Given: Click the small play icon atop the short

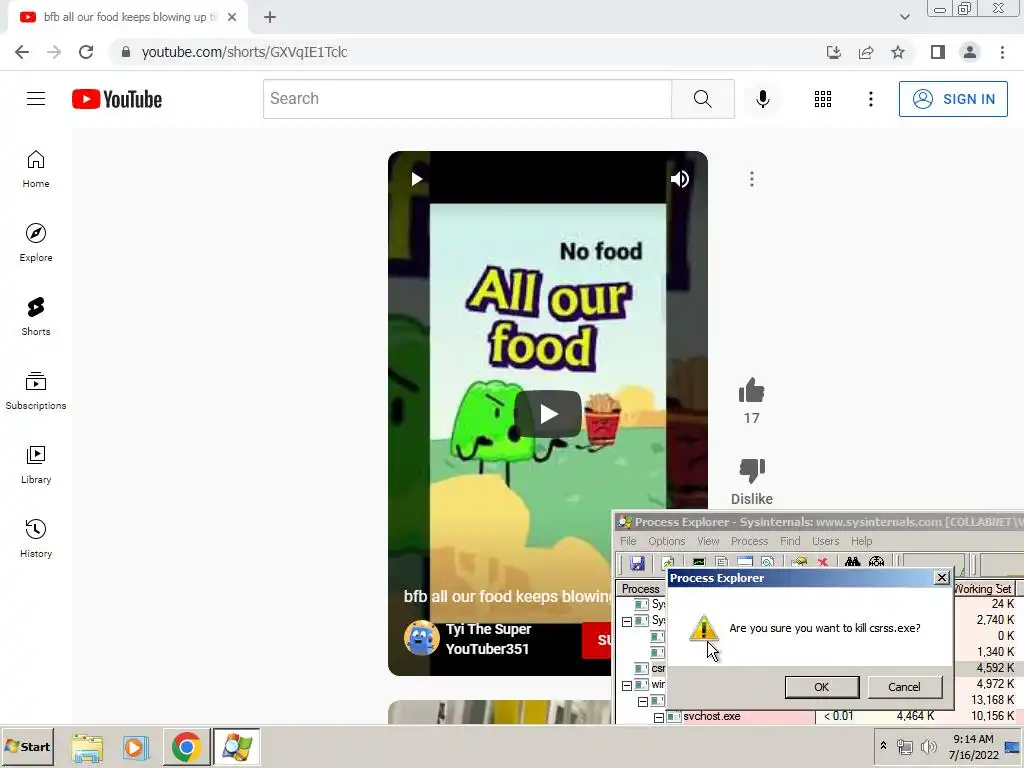Looking at the screenshot, I should (x=417, y=179).
